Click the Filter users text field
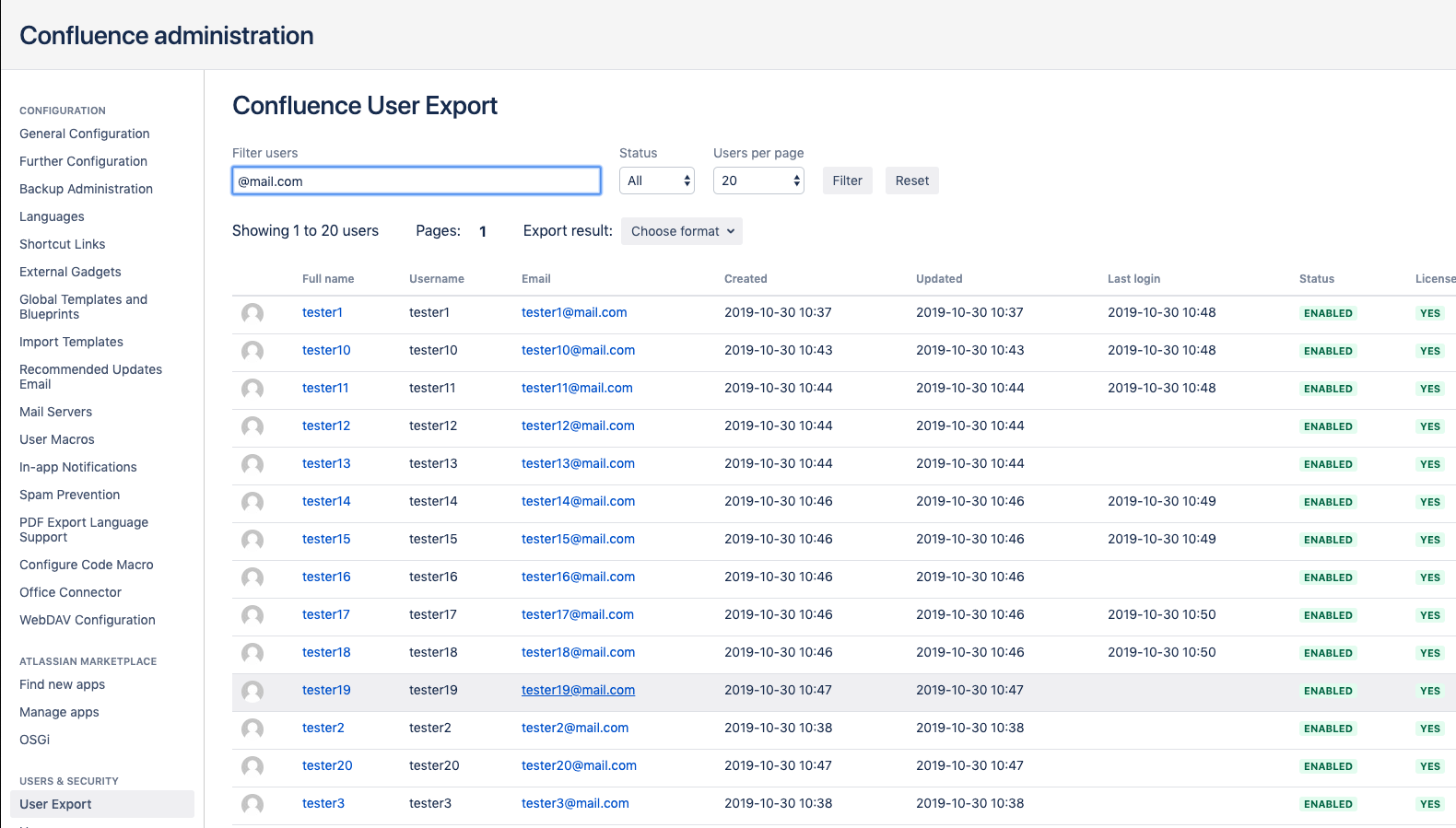1456x828 pixels. (x=417, y=181)
